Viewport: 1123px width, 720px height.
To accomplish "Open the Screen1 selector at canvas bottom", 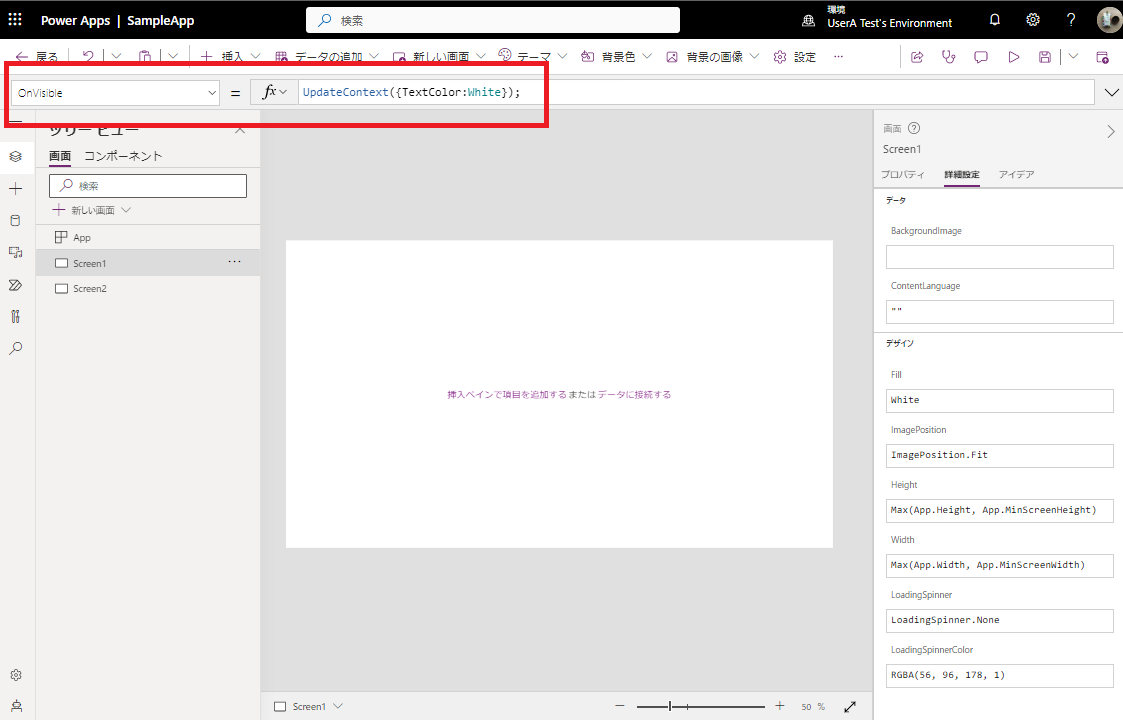I will coord(309,706).
